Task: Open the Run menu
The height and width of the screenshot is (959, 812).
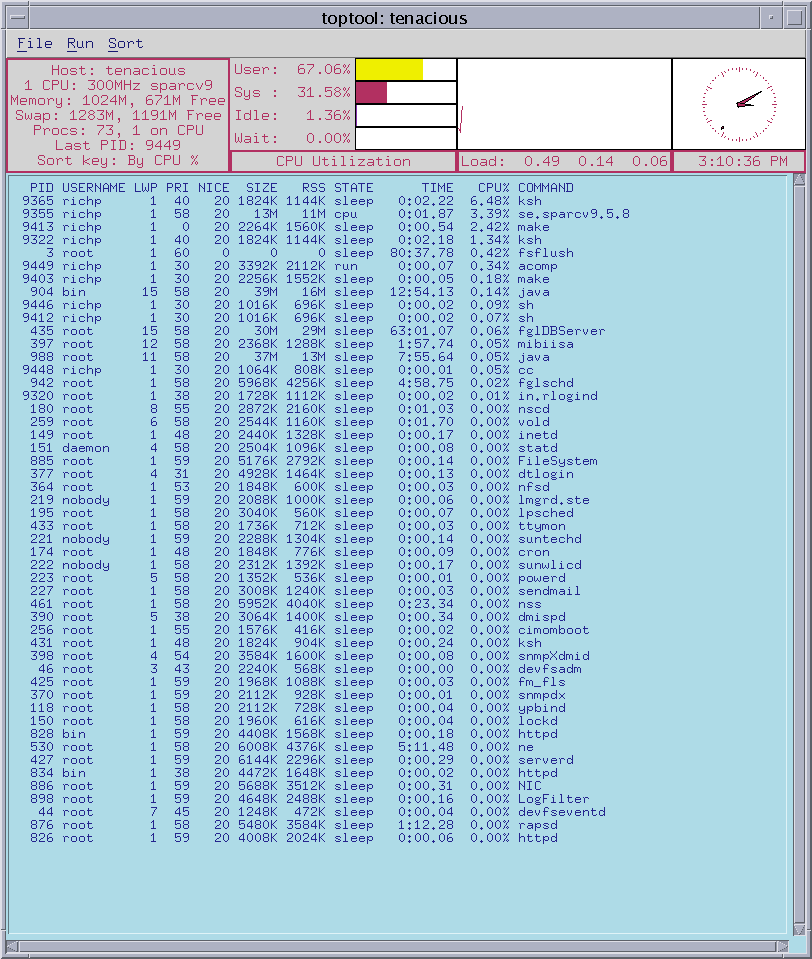Action: (80, 44)
